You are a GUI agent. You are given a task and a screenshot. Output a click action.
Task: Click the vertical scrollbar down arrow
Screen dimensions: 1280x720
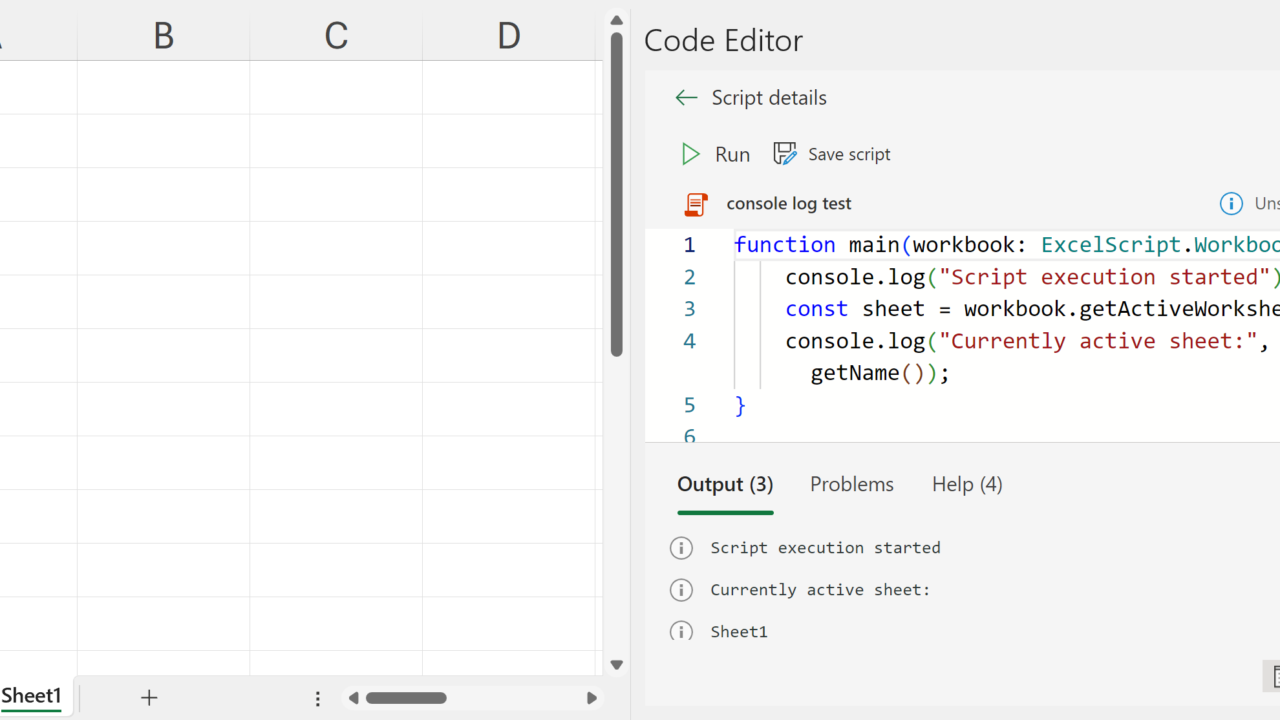click(x=616, y=665)
